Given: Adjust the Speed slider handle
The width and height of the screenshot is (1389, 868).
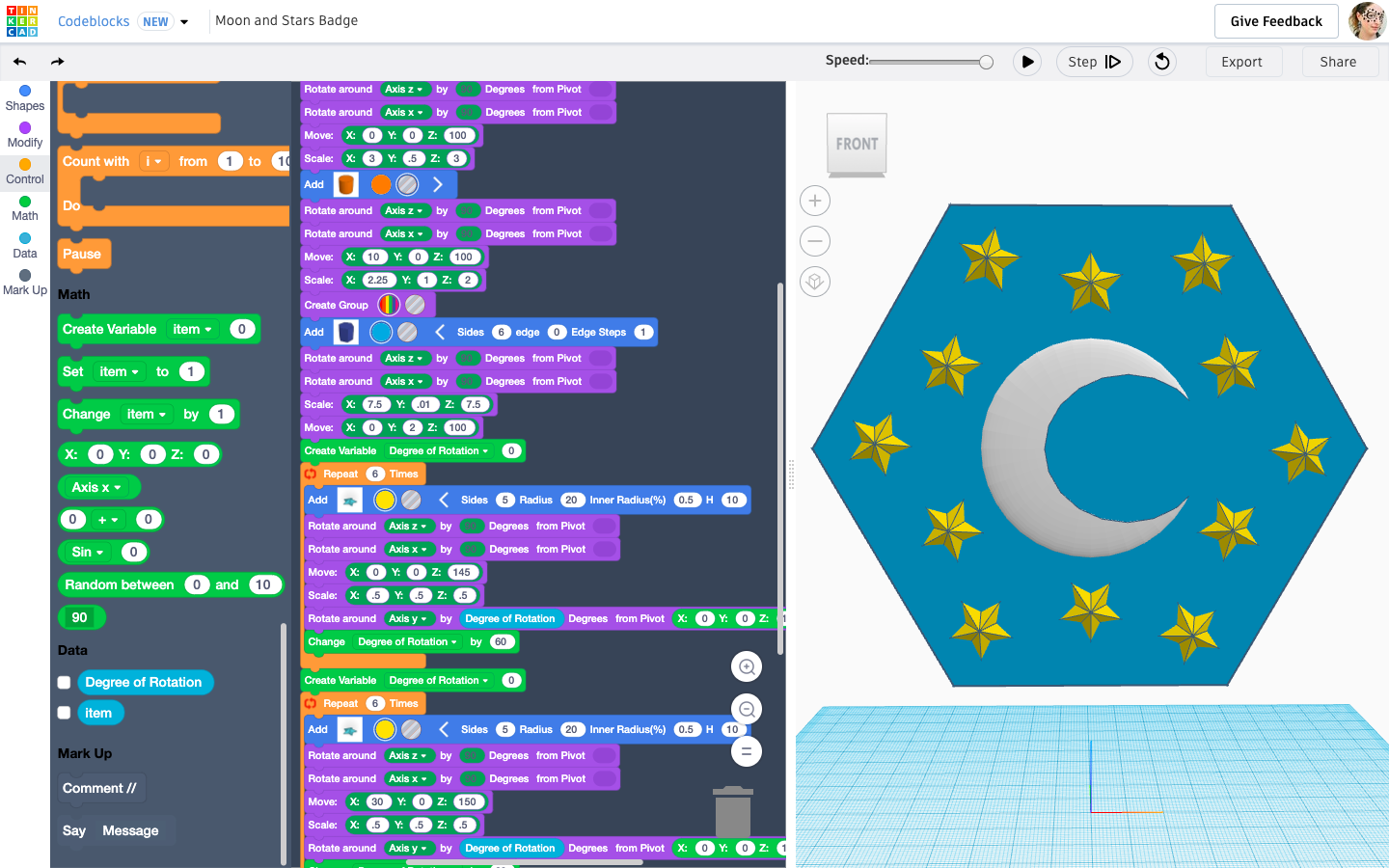Looking at the screenshot, I should click(985, 61).
